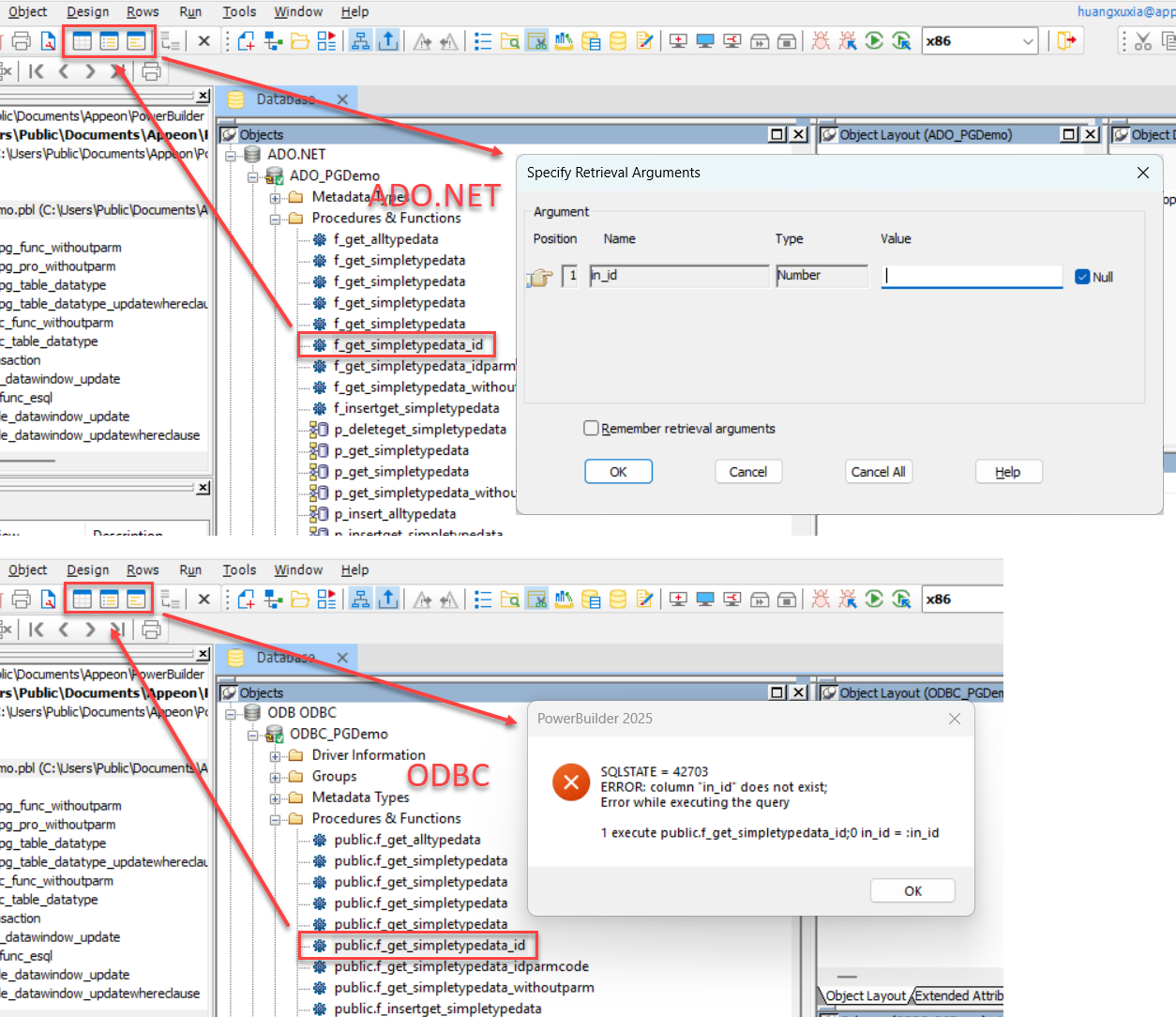Click the scissors Cut icon in the toolbar
Screen dimensions: 1176x1017
(1142, 41)
